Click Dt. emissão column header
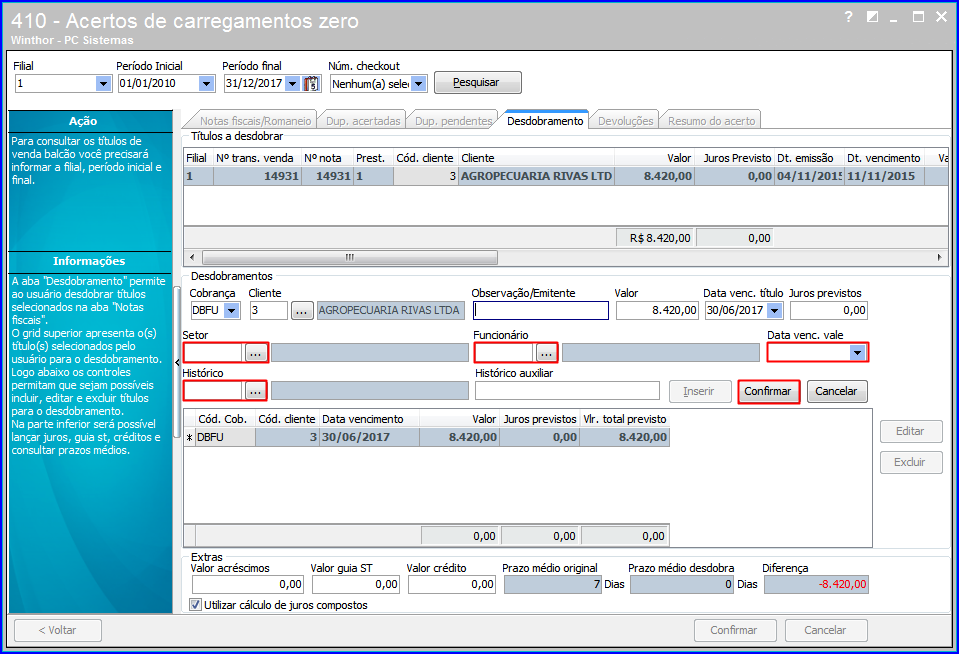 pyautogui.click(x=809, y=158)
